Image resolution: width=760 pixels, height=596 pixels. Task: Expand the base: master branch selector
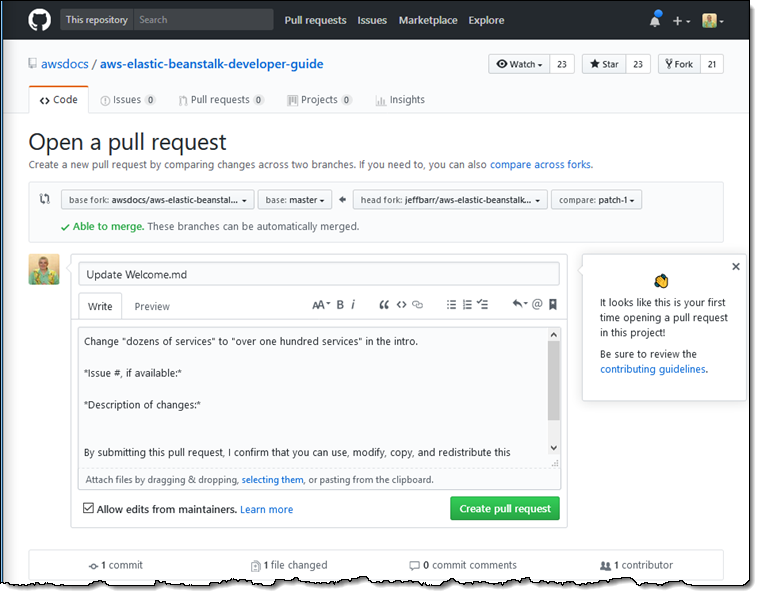click(294, 200)
